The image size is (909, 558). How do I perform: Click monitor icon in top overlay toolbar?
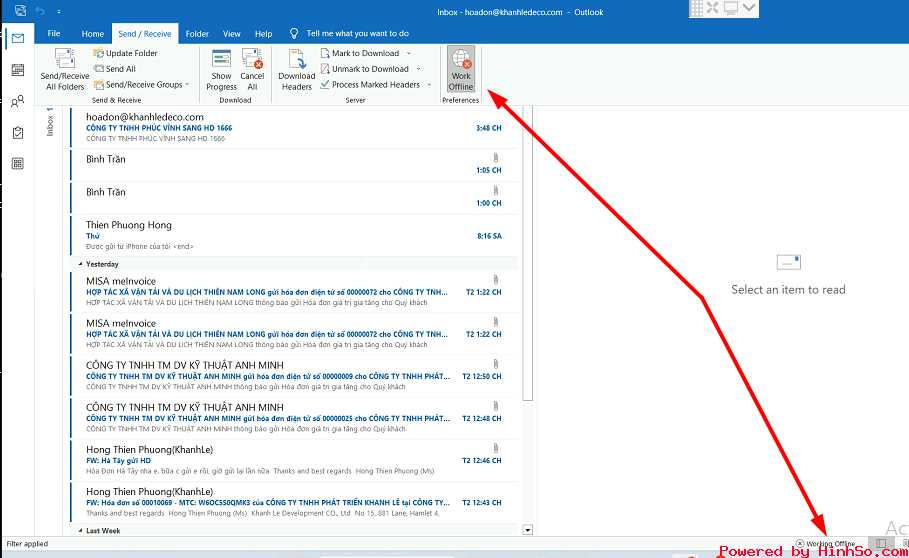(731, 8)
